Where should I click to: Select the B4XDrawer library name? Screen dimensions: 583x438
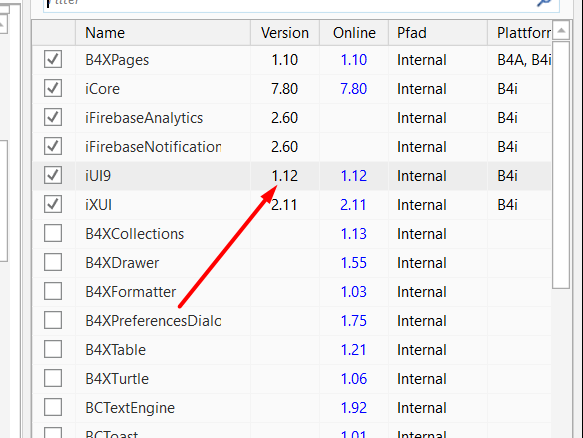coord(122,263)
